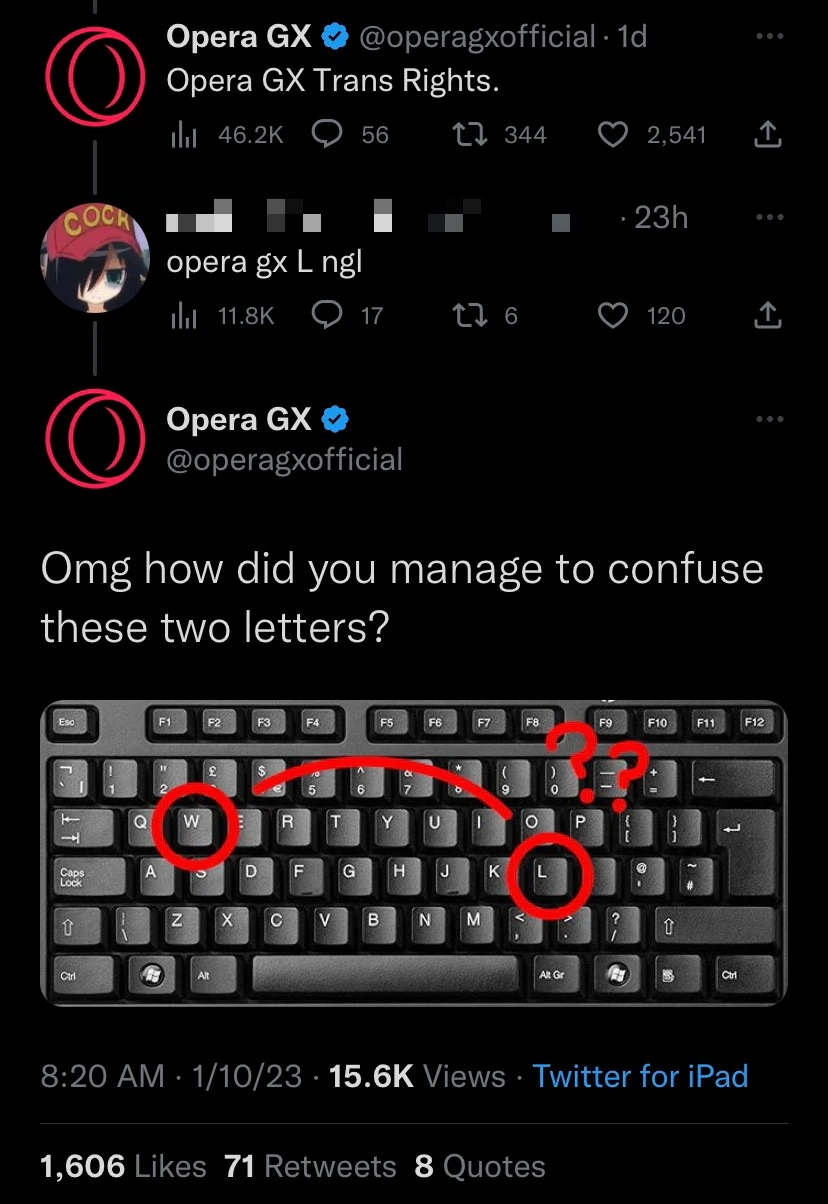Unlike the tweet with 2,541 likes

tap(614, 134)
